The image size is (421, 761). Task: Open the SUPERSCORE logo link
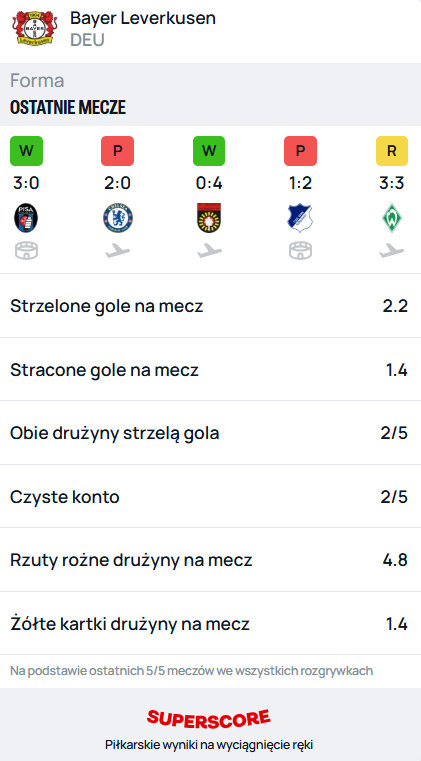point(209,718)
